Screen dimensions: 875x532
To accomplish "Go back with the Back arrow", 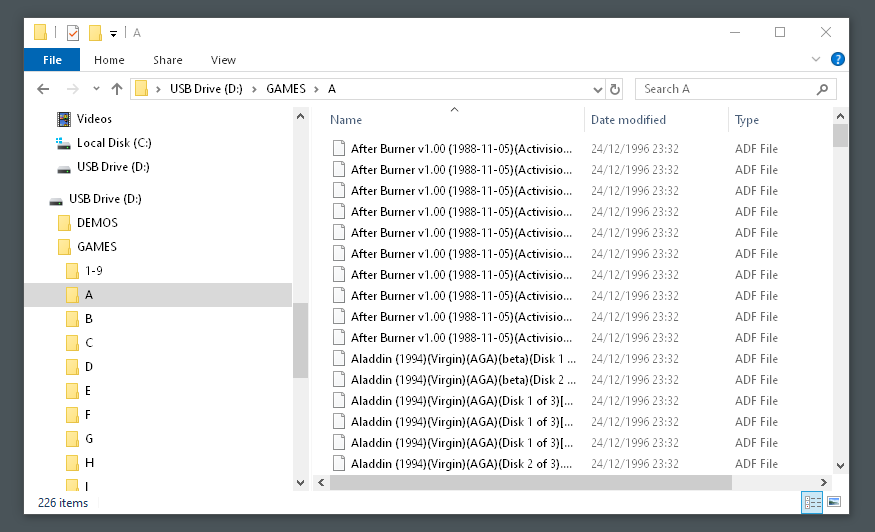I will click(x=43, y=89).
